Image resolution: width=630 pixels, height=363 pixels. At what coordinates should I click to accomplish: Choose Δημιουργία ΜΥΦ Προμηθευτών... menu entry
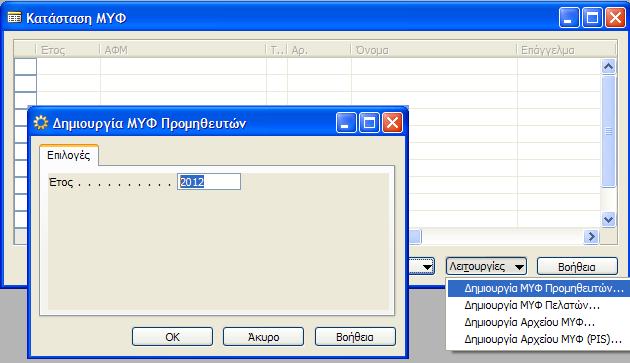[539, 288]
